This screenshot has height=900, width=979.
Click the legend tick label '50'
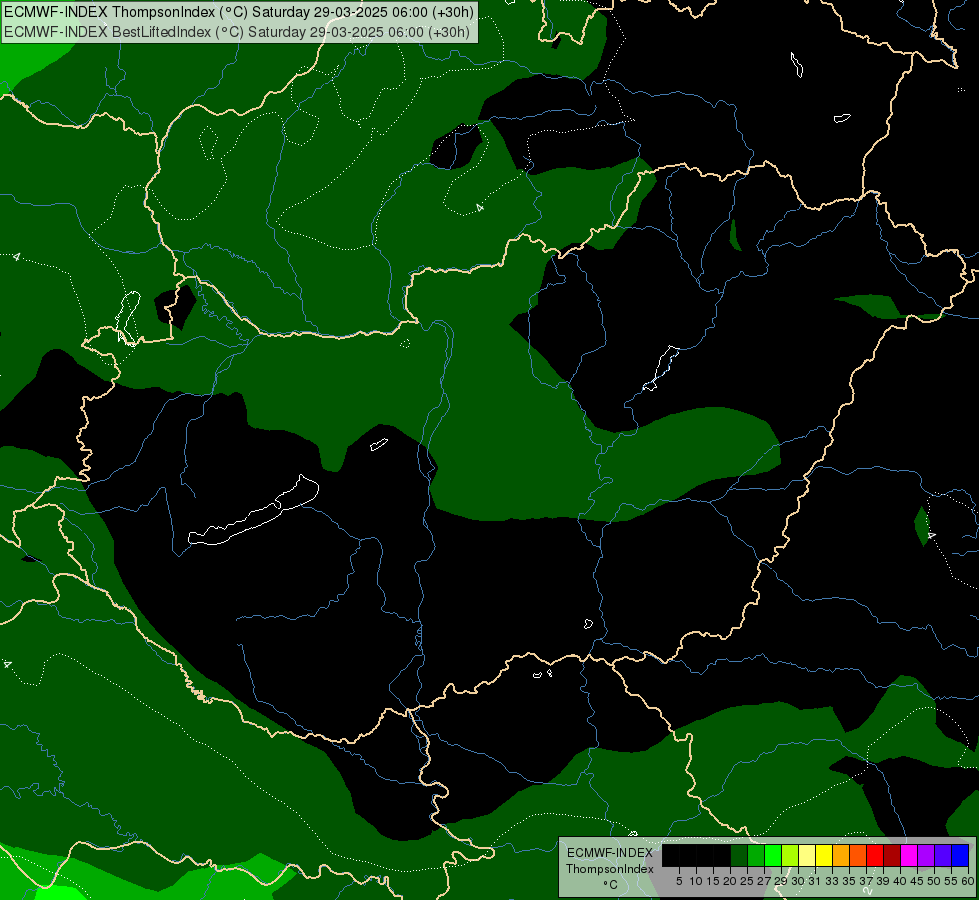click(x=934, y=881)
